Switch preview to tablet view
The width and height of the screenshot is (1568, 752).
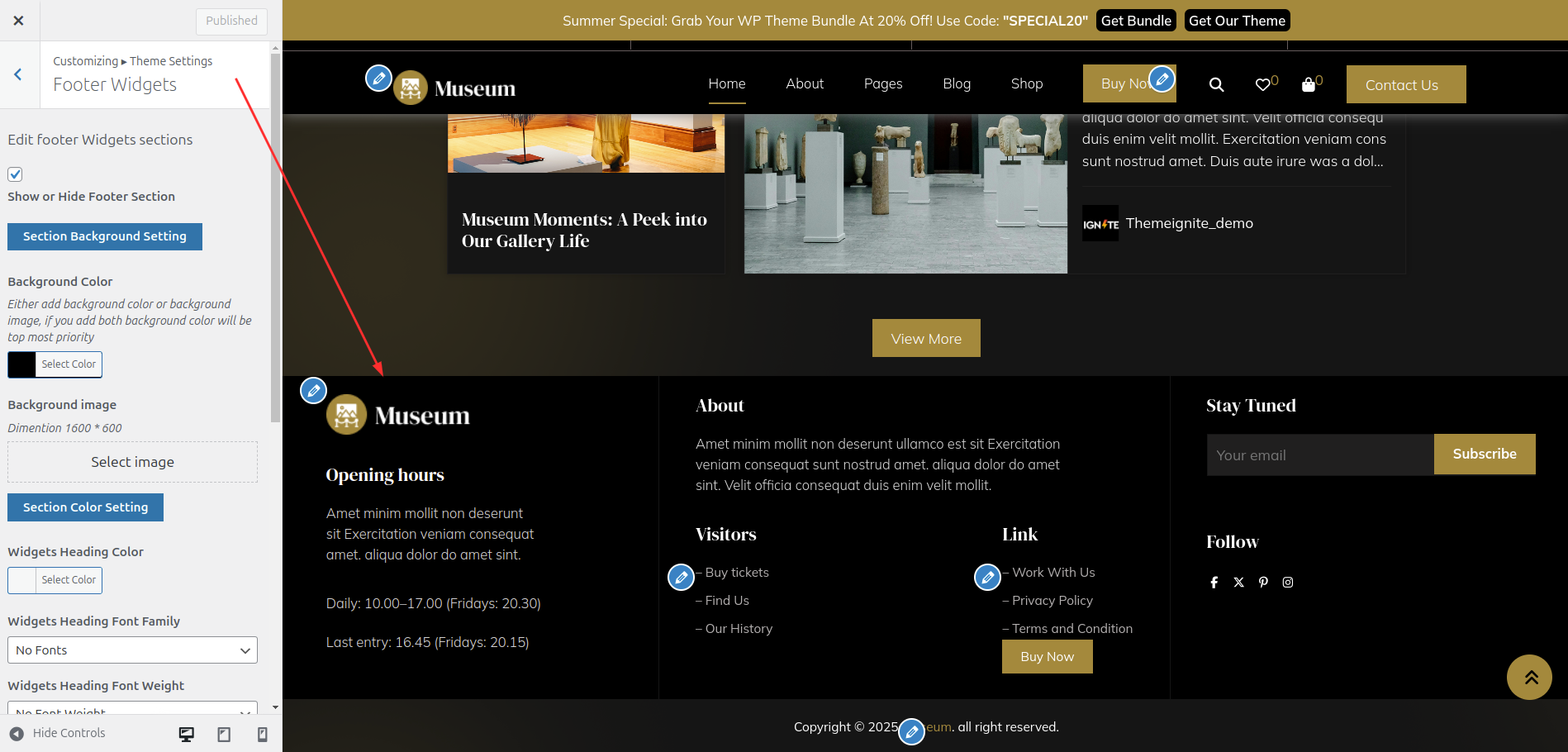pos(224,733)
